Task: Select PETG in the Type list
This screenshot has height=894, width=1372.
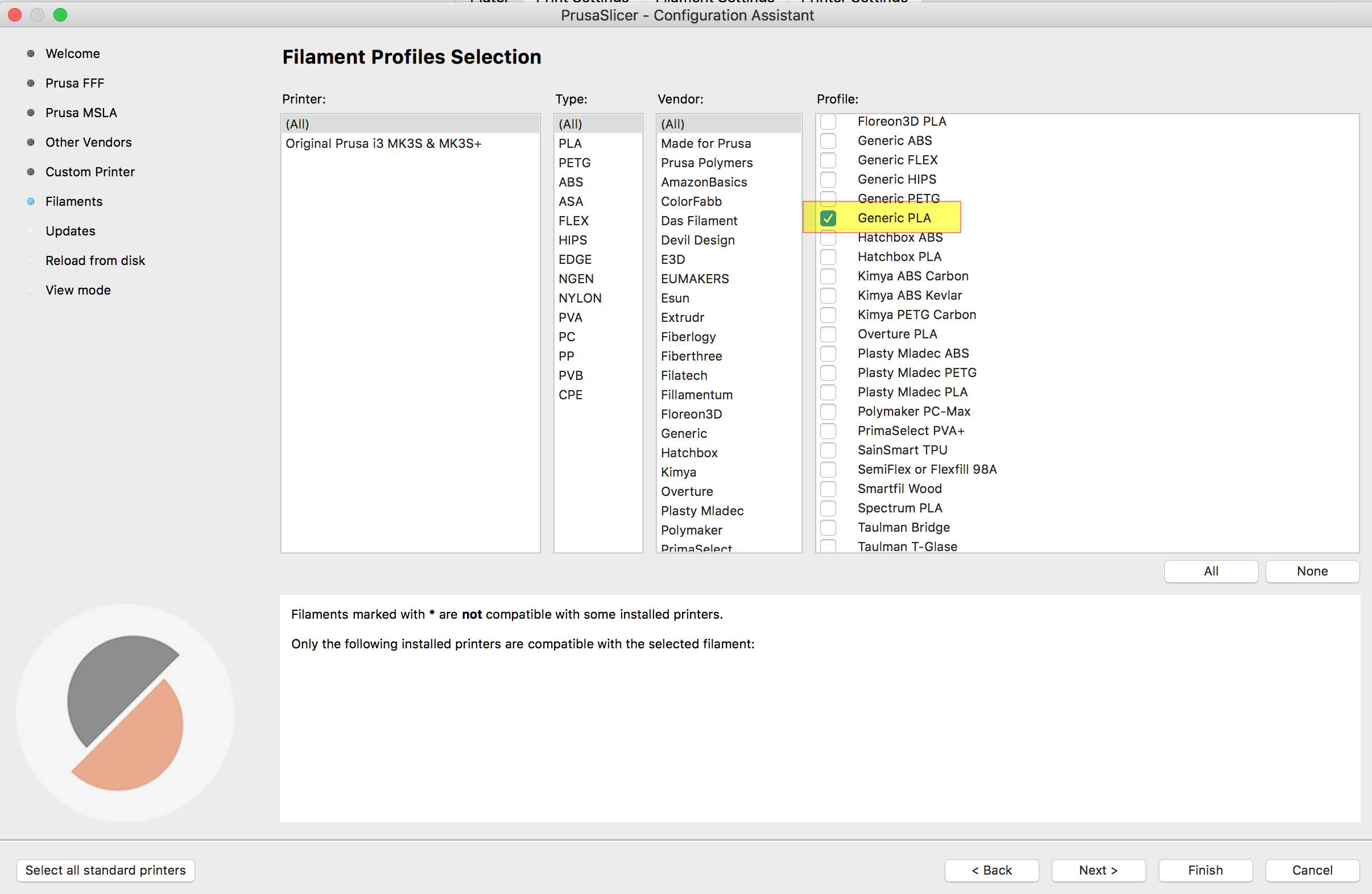Action: [x=574, y=163]
